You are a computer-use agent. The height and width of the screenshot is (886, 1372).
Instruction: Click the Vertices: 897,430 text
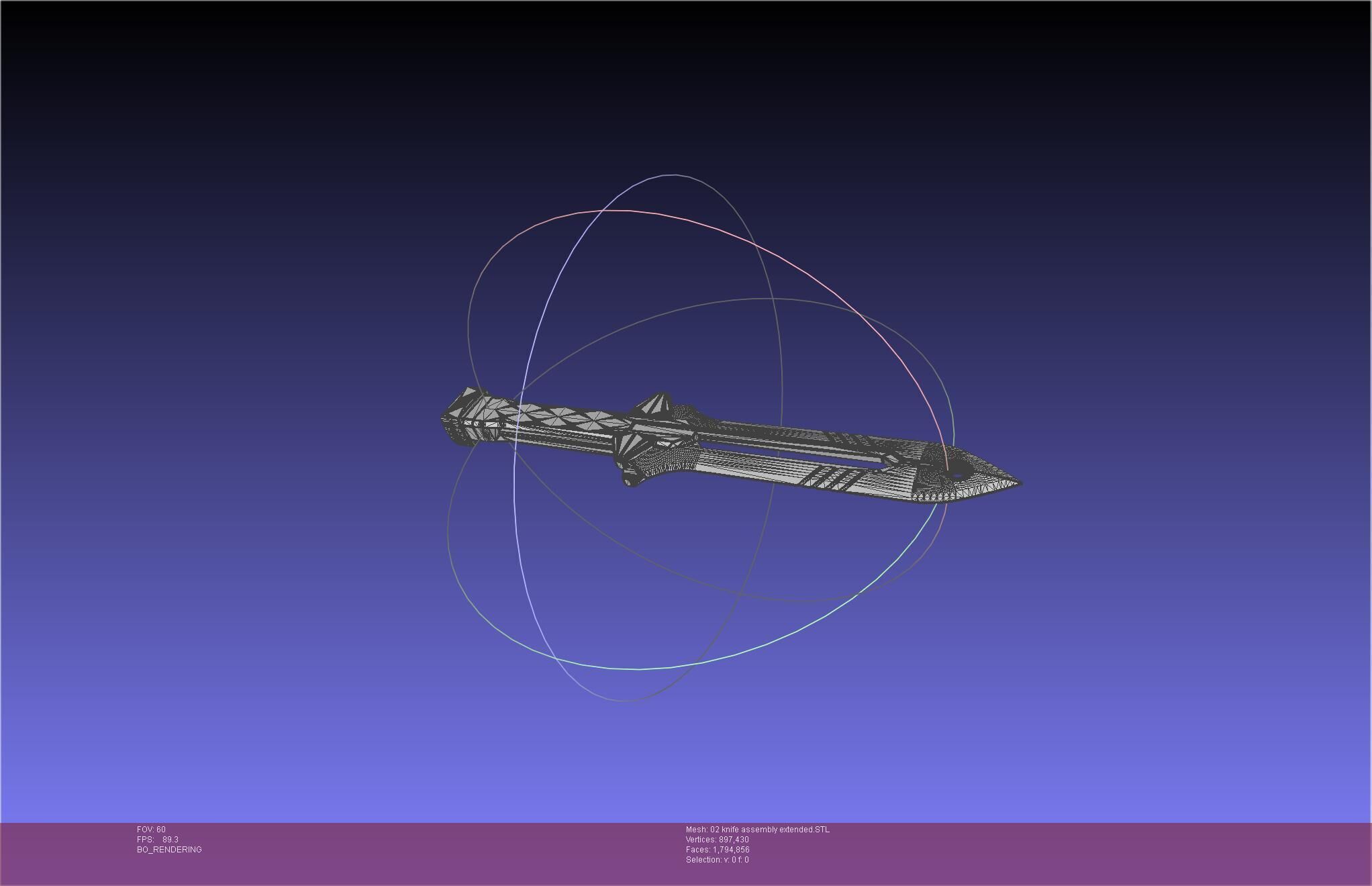[718, 840]
